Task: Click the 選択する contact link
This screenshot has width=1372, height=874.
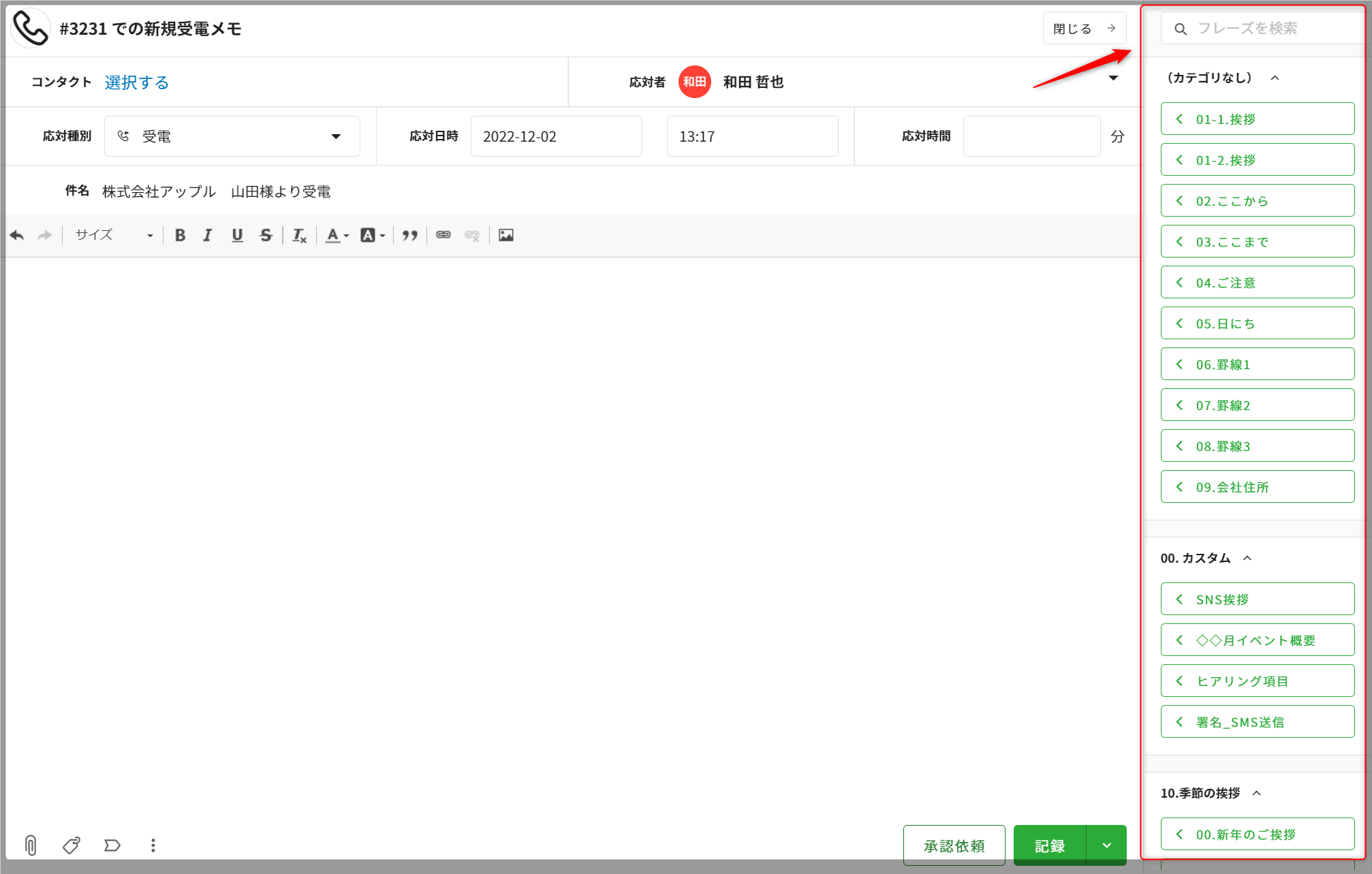Action: 136,82
